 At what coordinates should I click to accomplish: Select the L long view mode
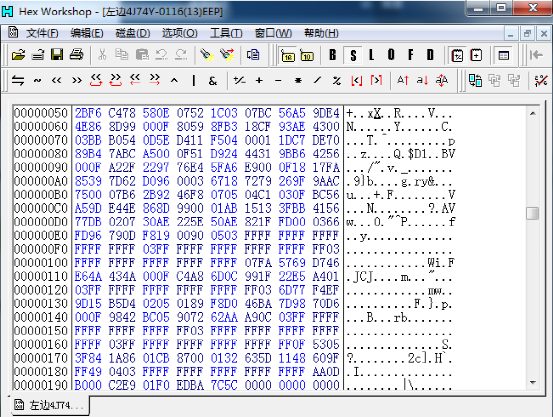pos(371,55)
